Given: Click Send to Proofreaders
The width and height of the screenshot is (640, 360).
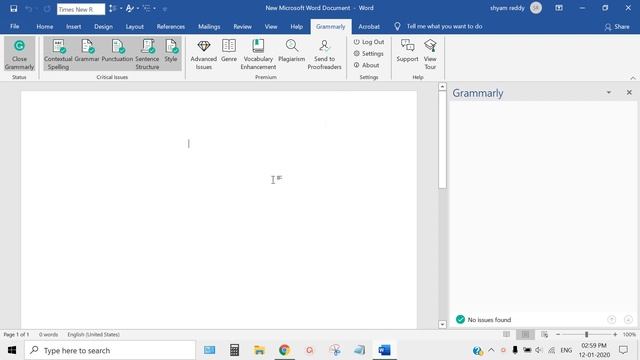Looking at the screenshot, I should pos(324,54).
